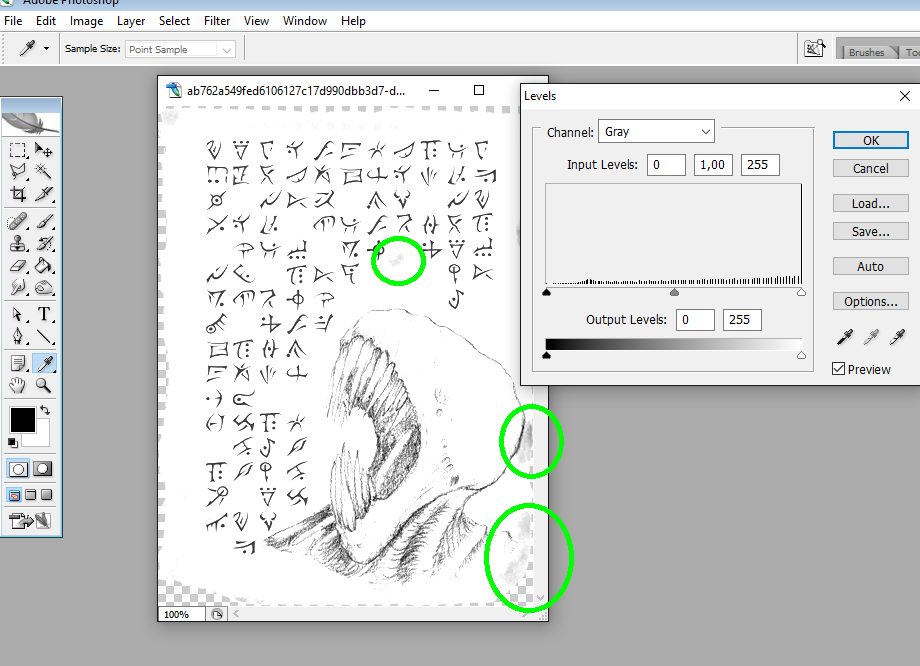
Task: Click the Set Black Point eyedropper in Levels
Action: (845, 337)
